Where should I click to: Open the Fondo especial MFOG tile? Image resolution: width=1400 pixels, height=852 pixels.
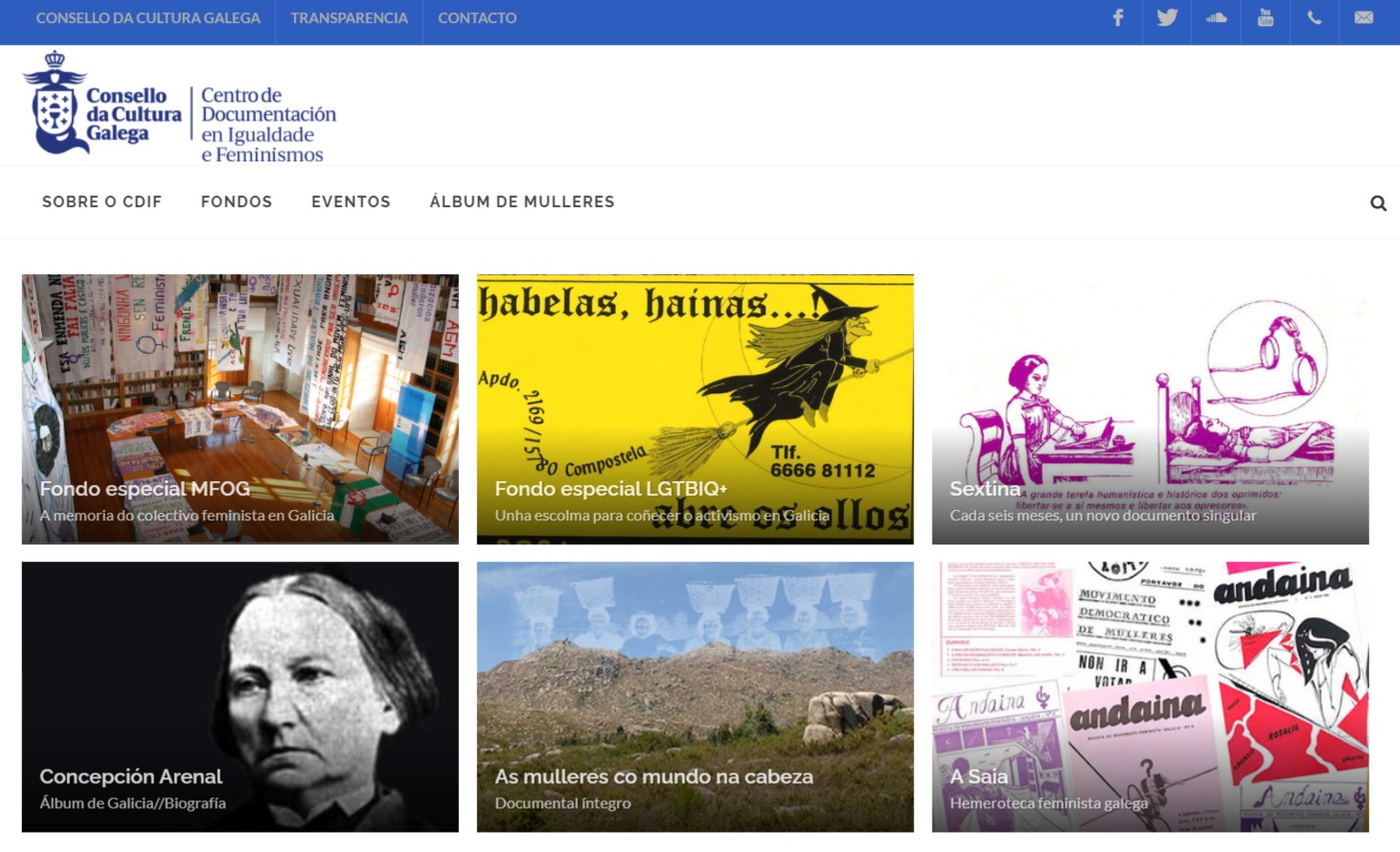(241, 409)
